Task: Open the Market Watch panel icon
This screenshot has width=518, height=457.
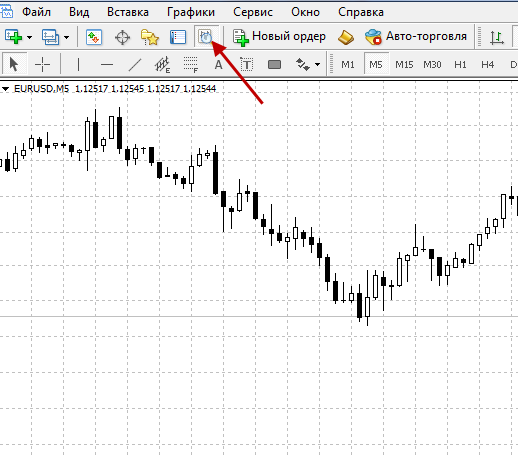Action: click(x=94, y=37)
